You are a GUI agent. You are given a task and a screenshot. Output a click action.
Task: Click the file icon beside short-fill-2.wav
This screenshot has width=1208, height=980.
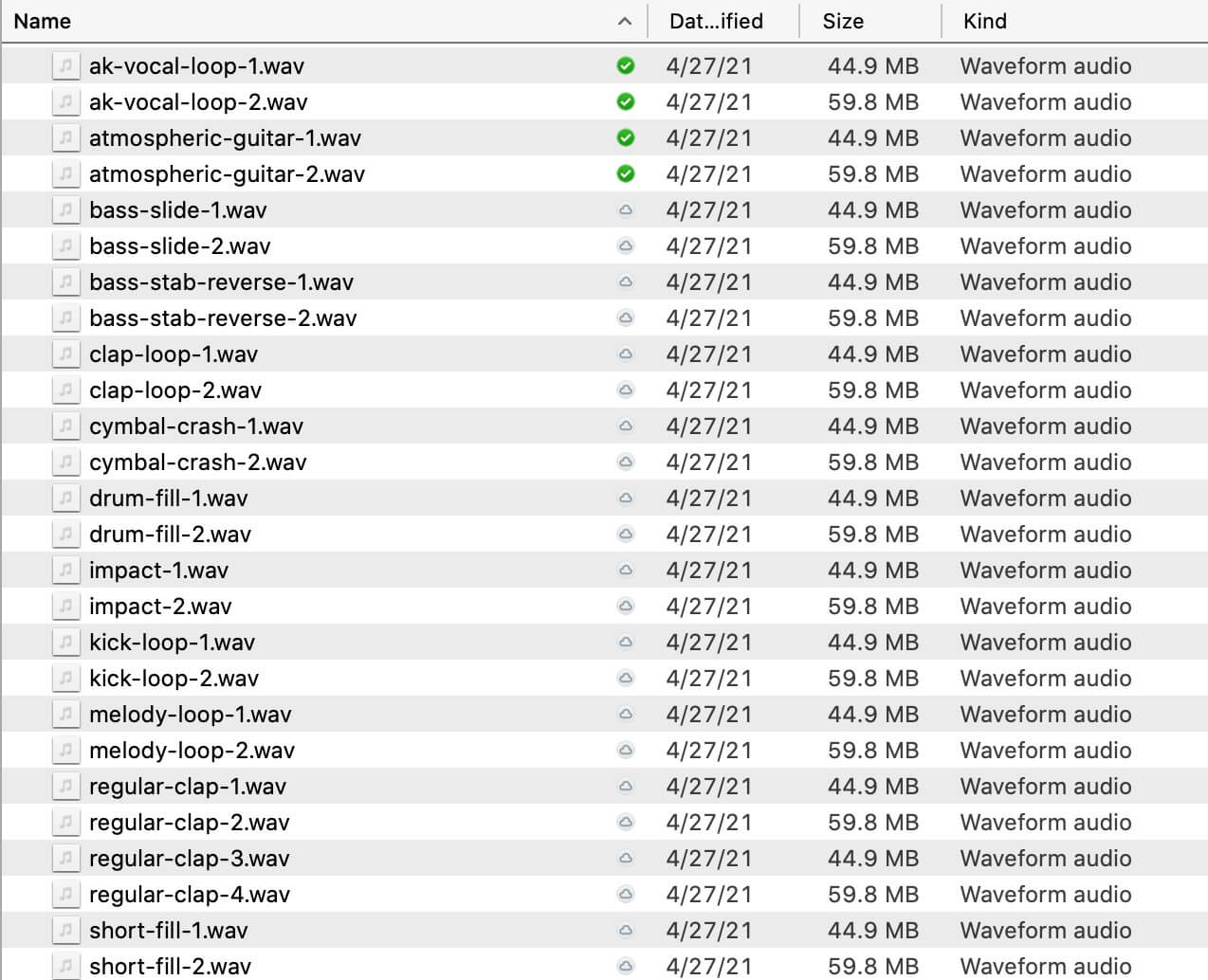tap(65, 966)
